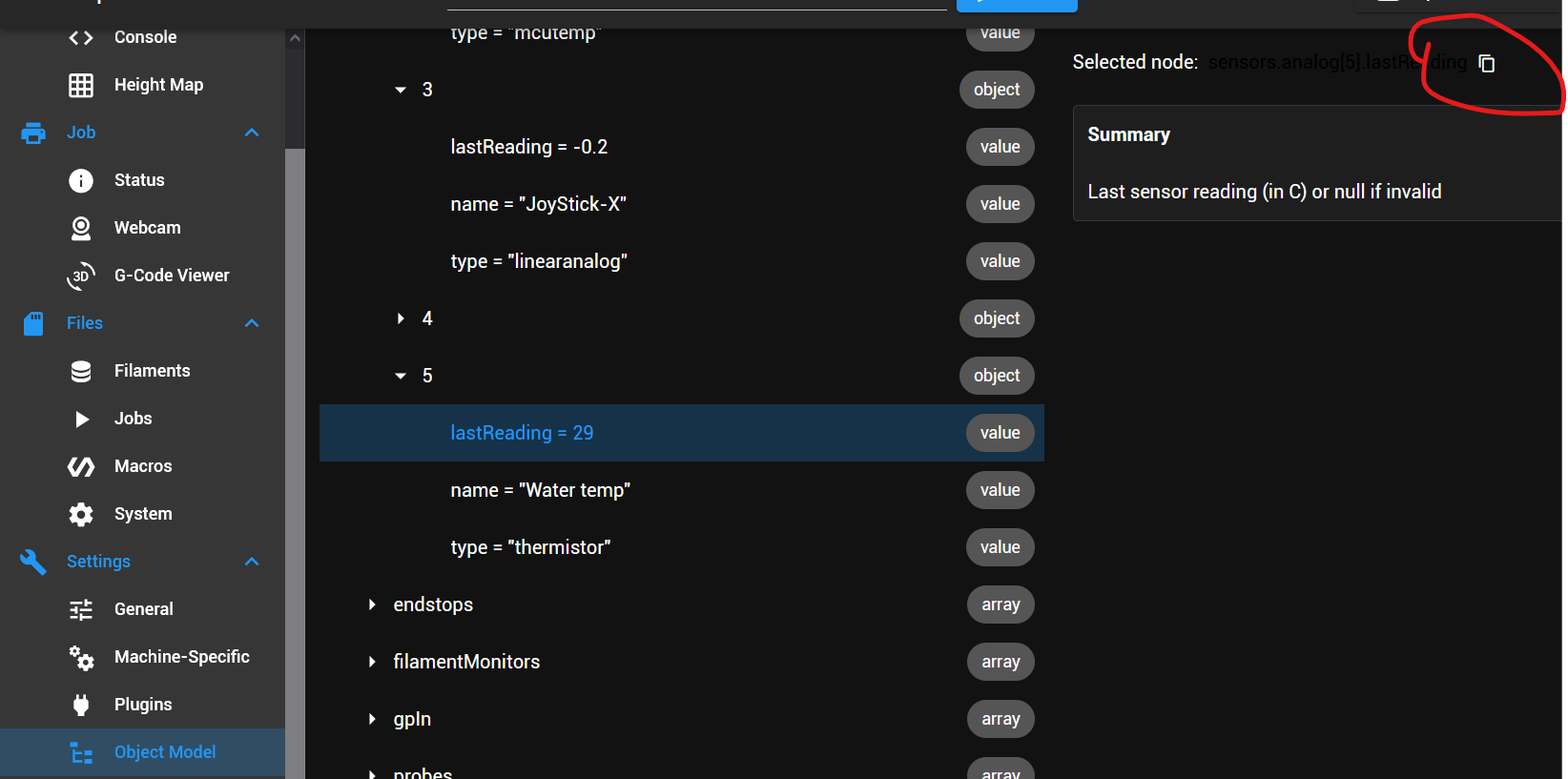Click the Filaments spool icon
The image size is (1568, 779).
click(81, 371)
